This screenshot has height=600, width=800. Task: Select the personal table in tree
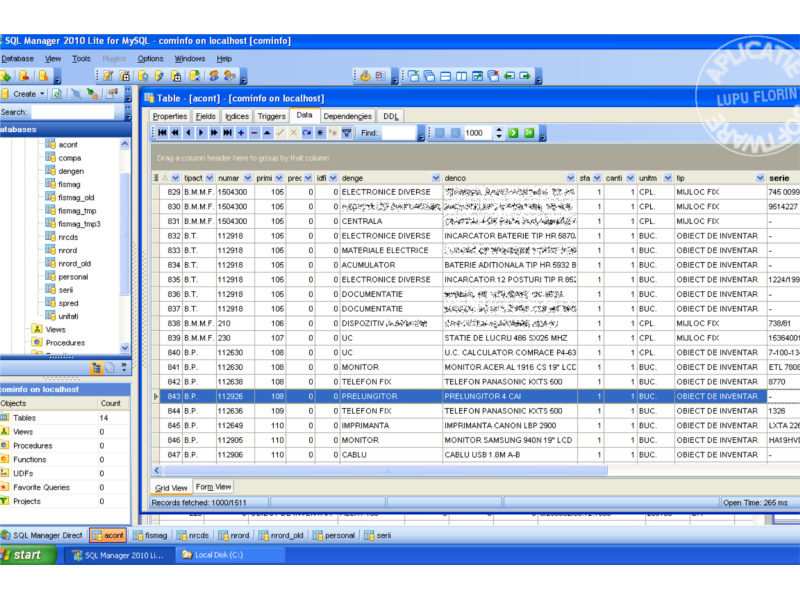[73, 277]
